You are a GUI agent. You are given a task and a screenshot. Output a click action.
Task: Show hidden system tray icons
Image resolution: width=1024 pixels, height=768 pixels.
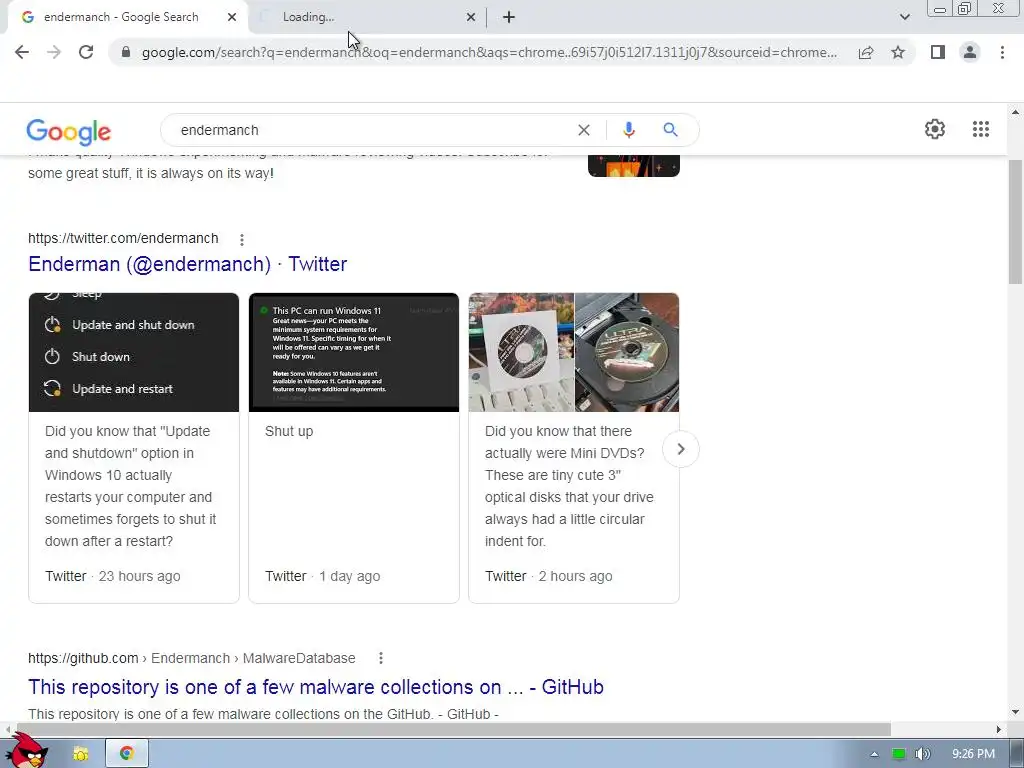coord(874,754)
